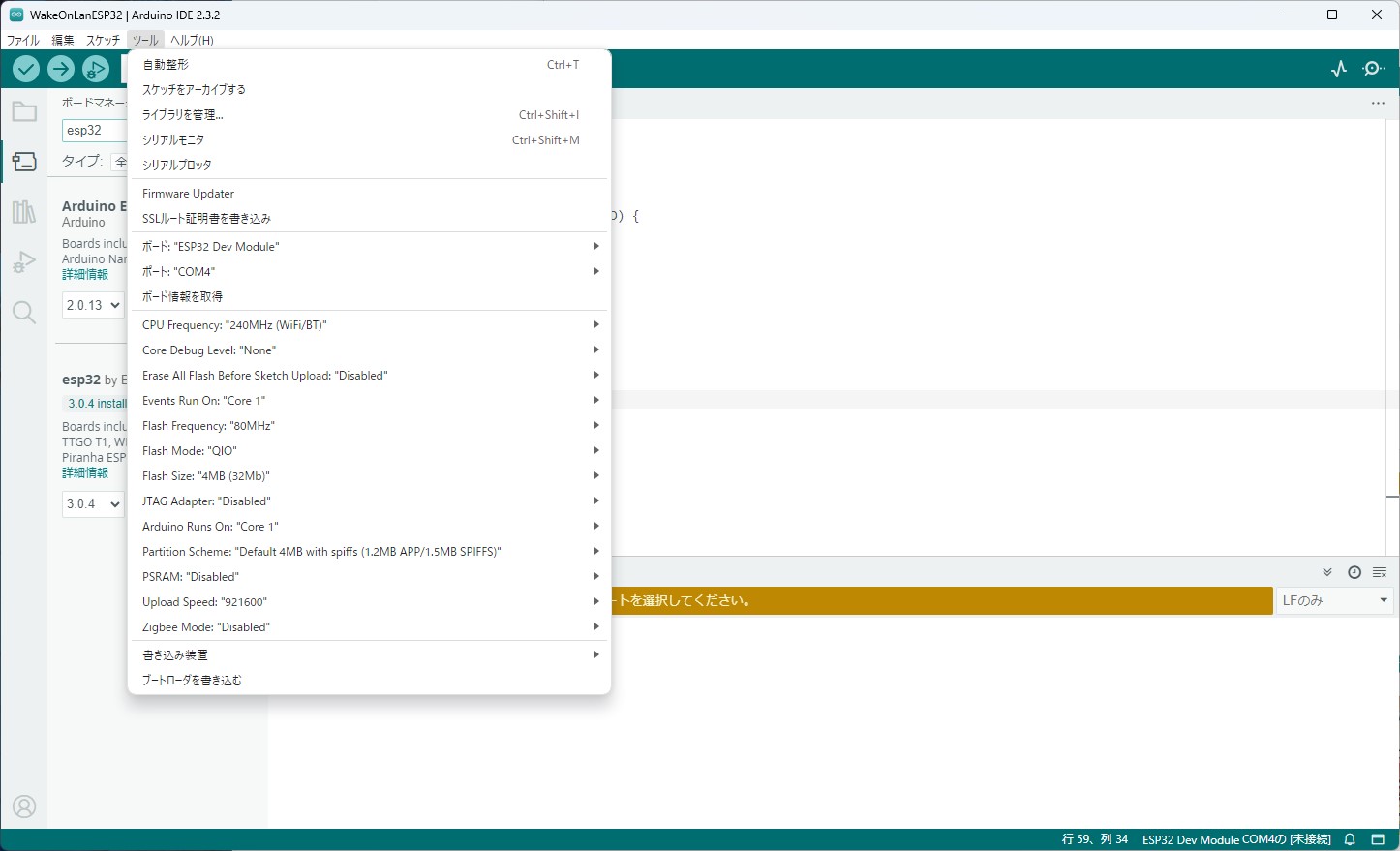
Task: Open the Sketchbook folder sidebar icon
Action: click(x=24, y=112)
